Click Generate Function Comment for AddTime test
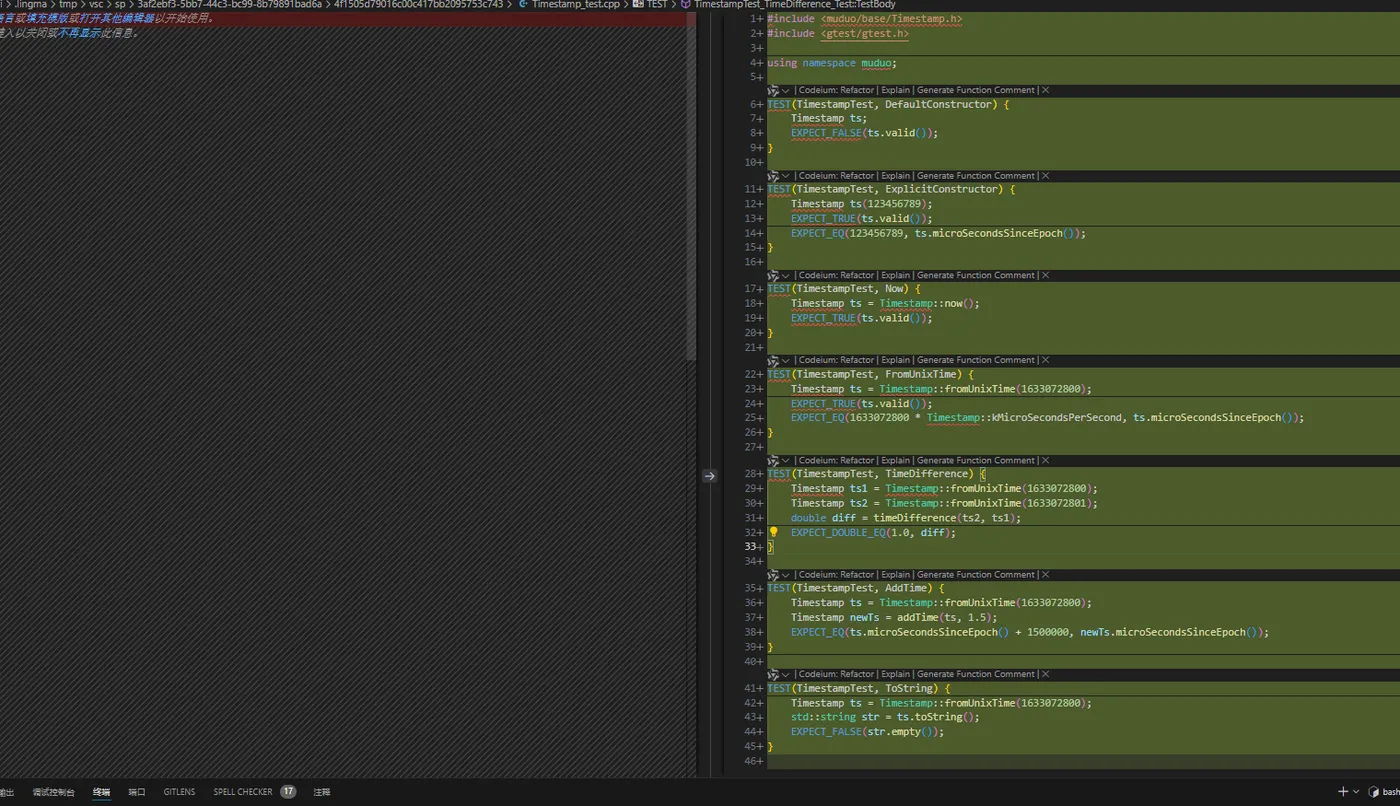1400x806 pixels. 976,574
